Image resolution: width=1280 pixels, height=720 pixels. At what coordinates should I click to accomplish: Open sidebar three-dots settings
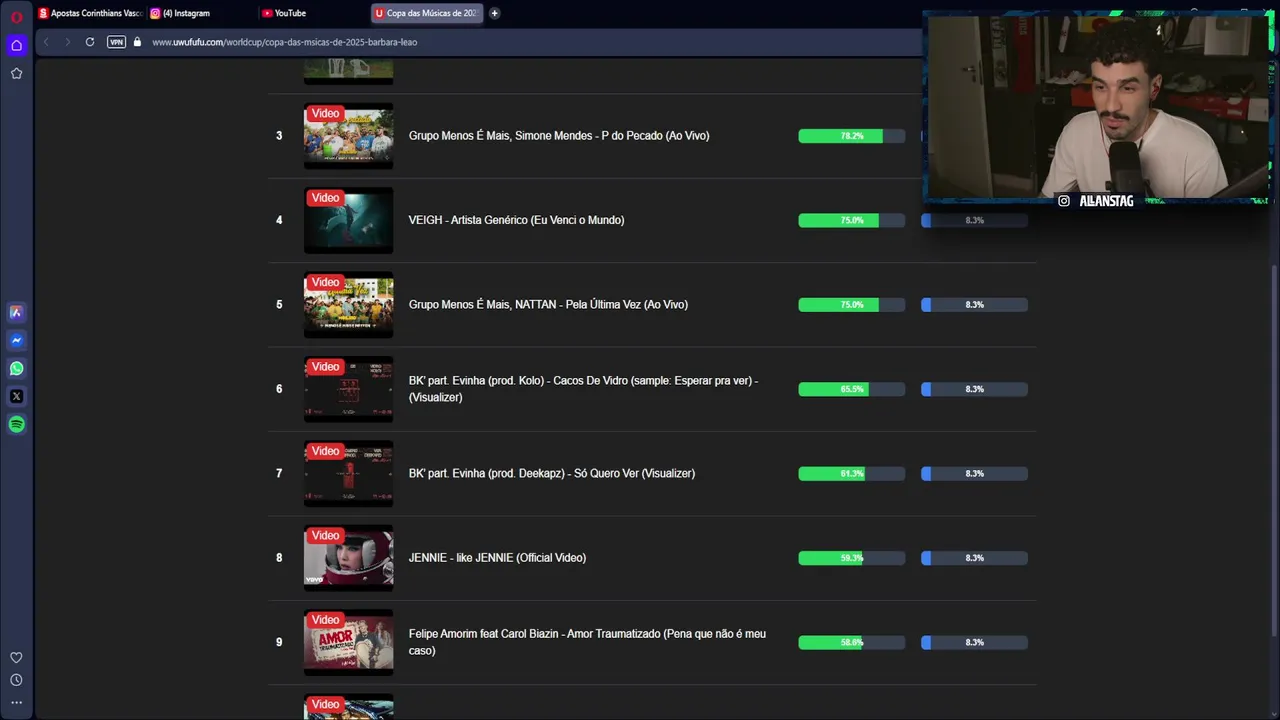(x=16, y=702)
